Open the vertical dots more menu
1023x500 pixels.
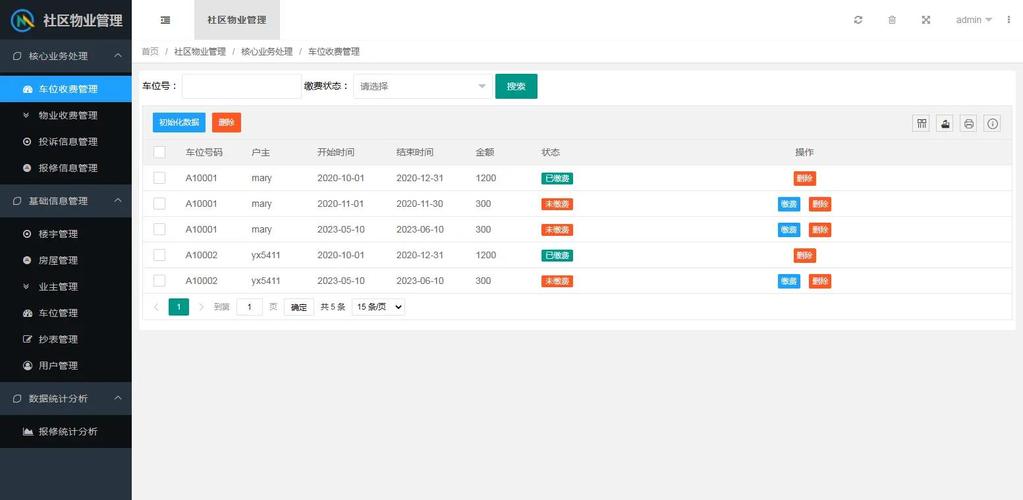pyautogui.click(x=1009, y=20)
